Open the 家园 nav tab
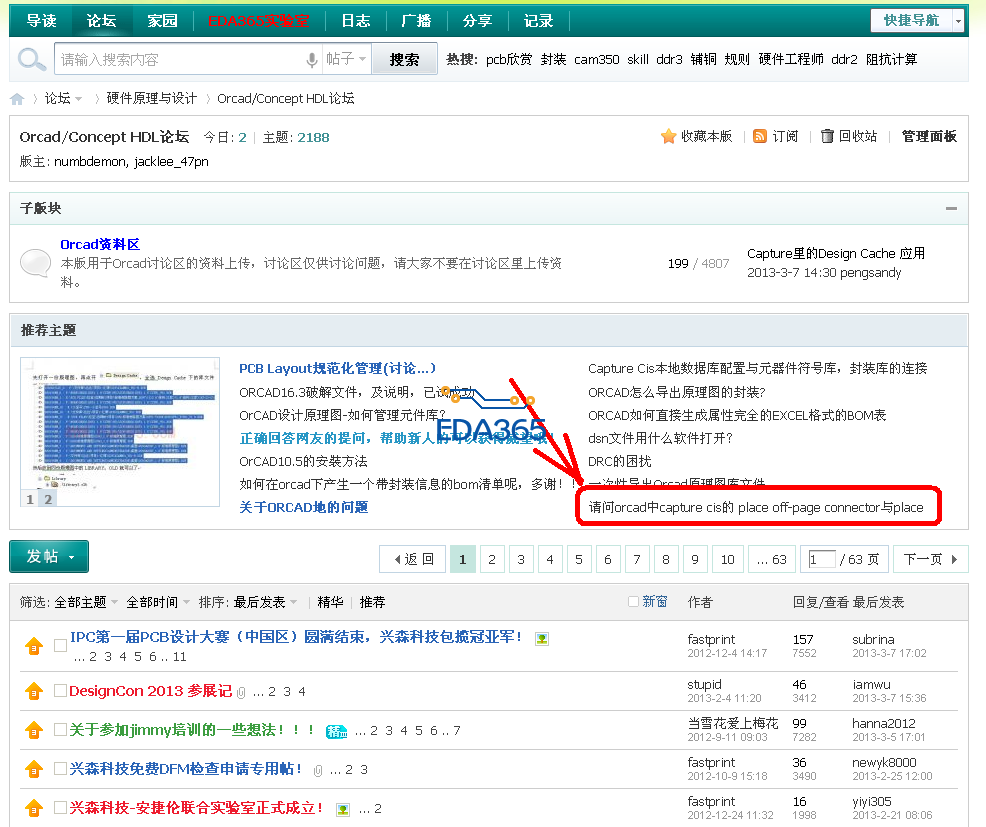The width and height of the screenshot is (986, 827). point(162,21)
